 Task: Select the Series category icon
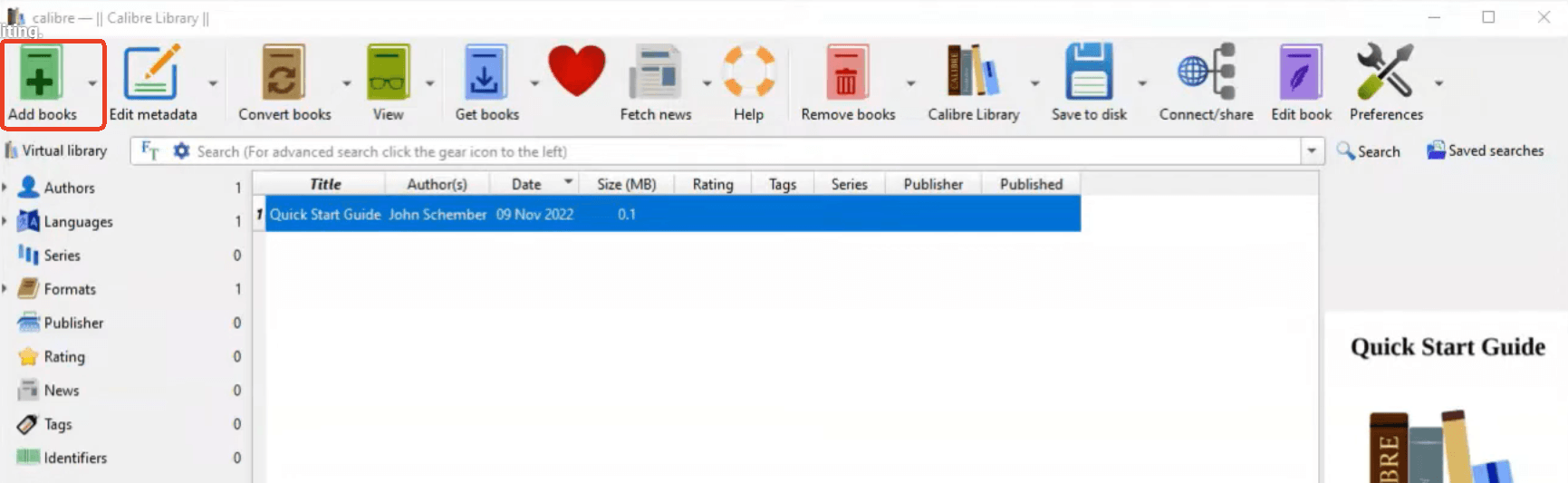[29, 255]
